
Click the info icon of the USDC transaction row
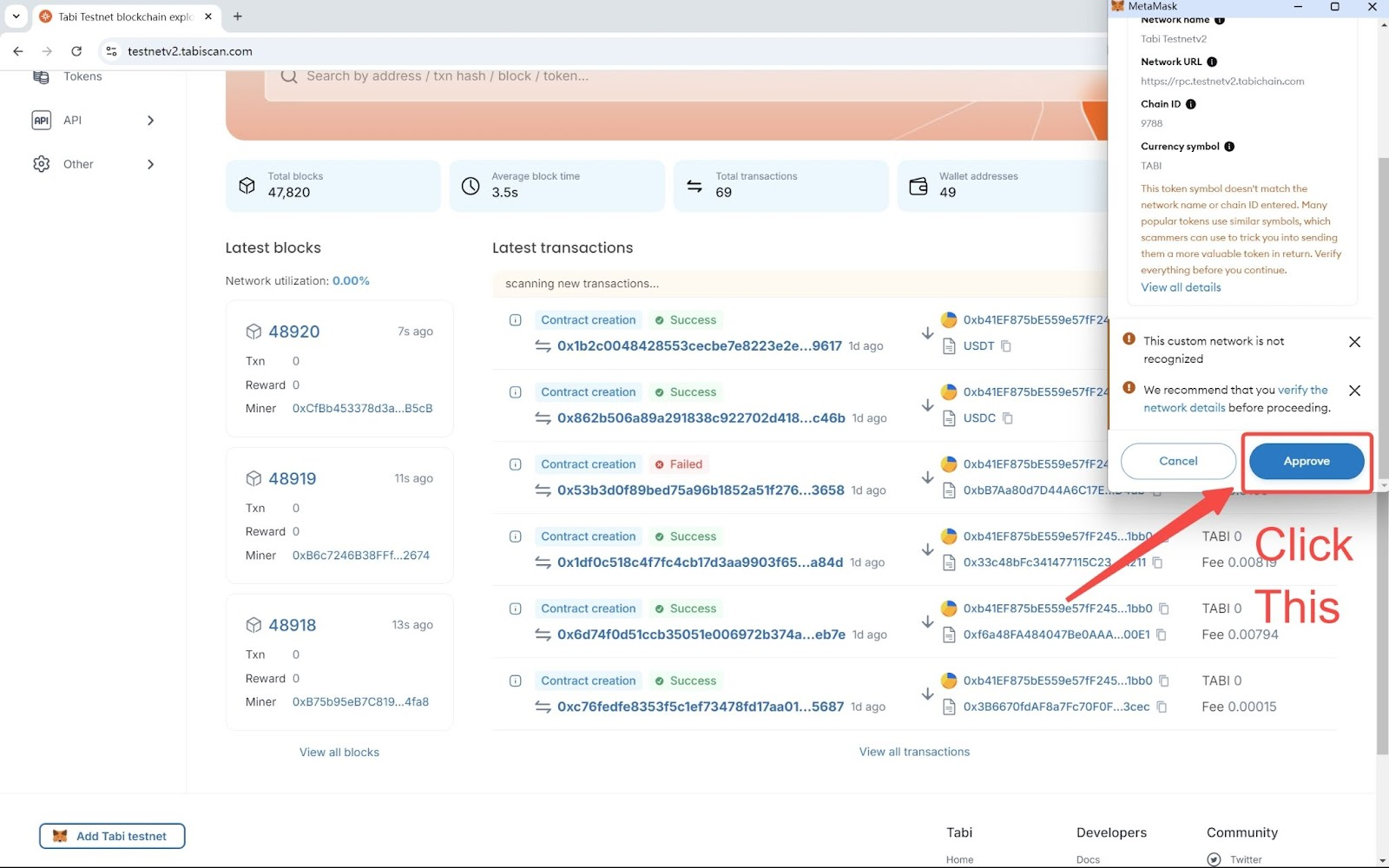pos(516,392)
